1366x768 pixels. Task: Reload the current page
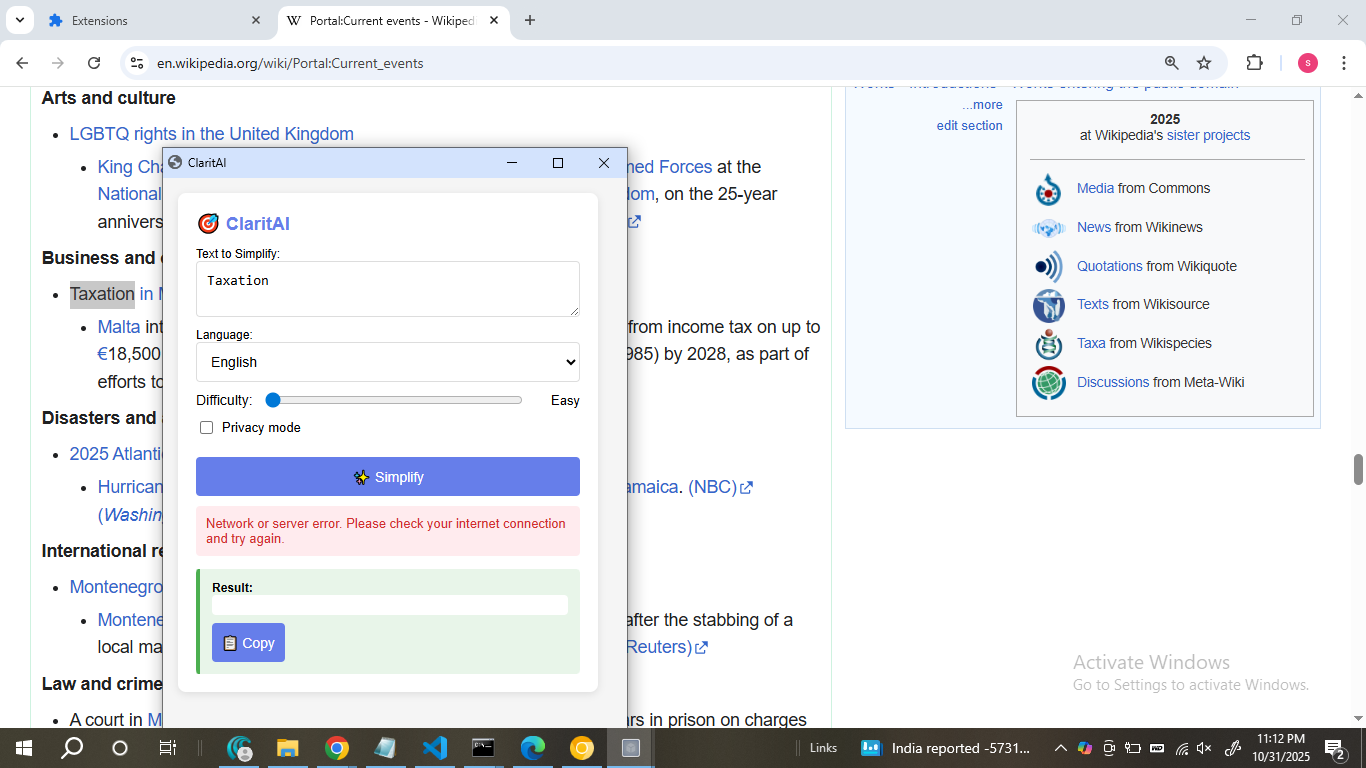pyautogui.click(x=94, y=63)
